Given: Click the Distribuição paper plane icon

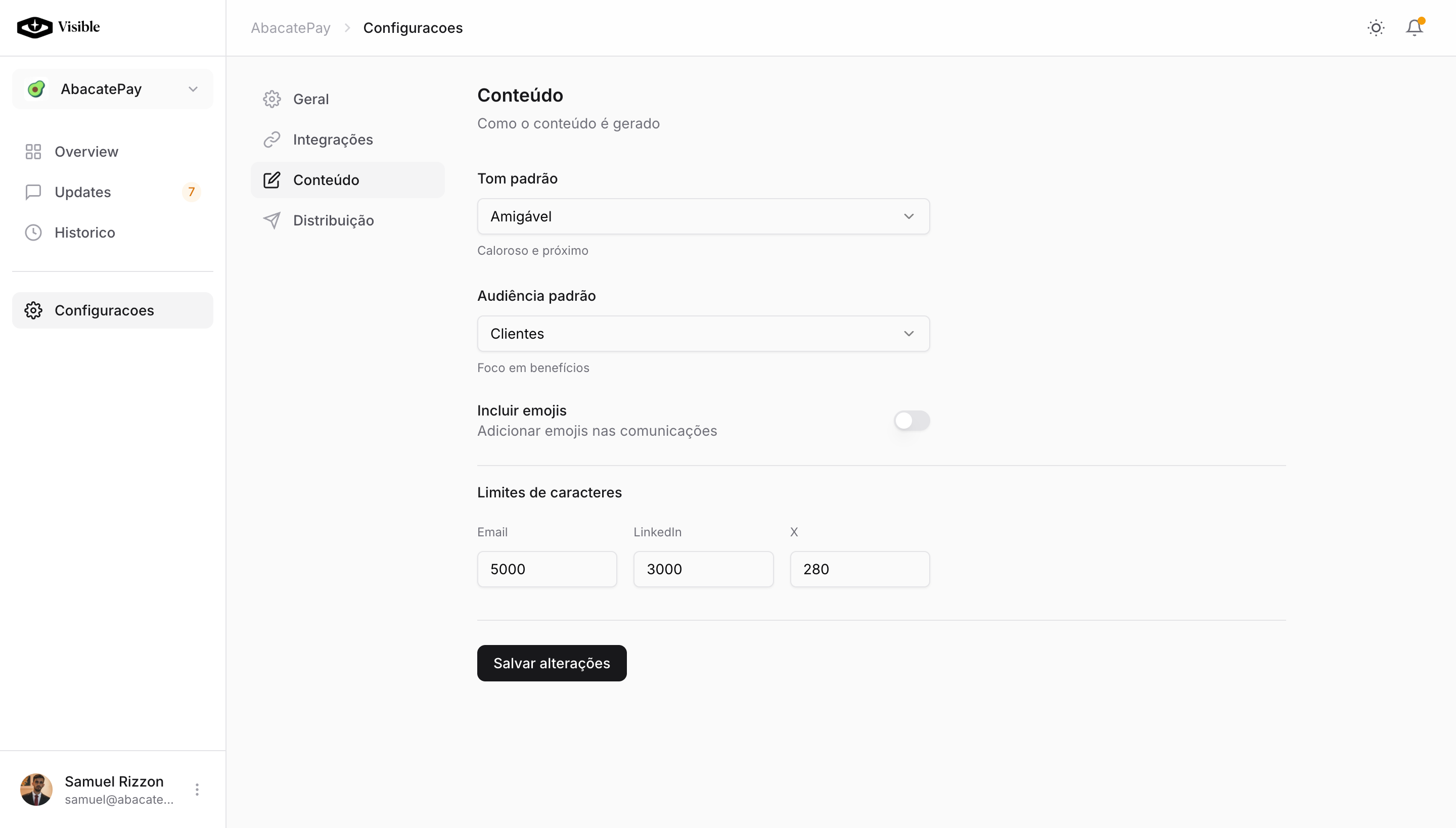Looking at the screenshot, I should click(x=272, y=220).
